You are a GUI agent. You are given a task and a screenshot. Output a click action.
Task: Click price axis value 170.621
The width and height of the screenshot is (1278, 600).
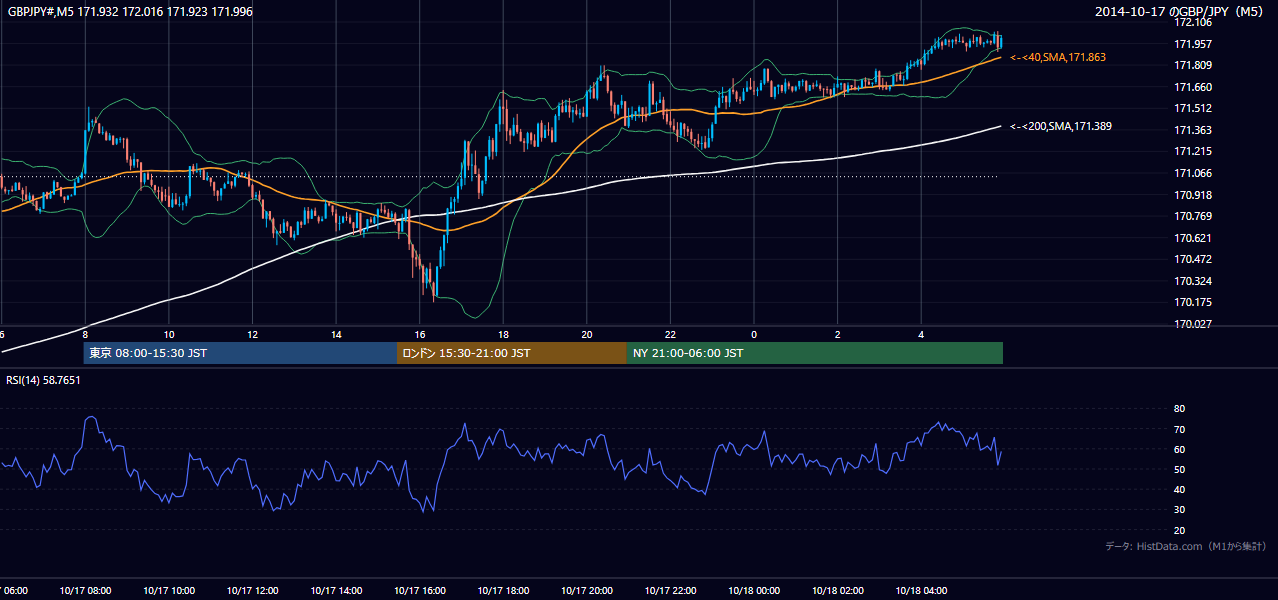pos(1193,238)
